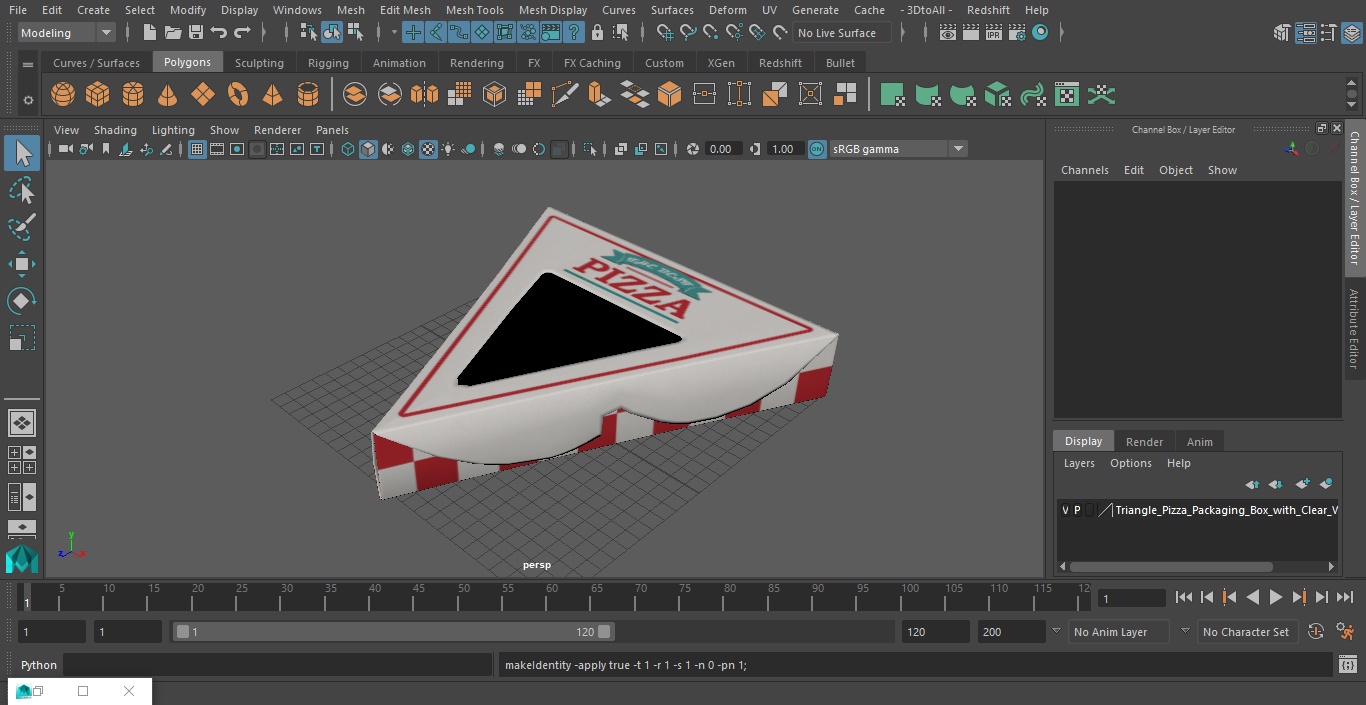Activate the Select tool arrow

[x=22, y=153]
